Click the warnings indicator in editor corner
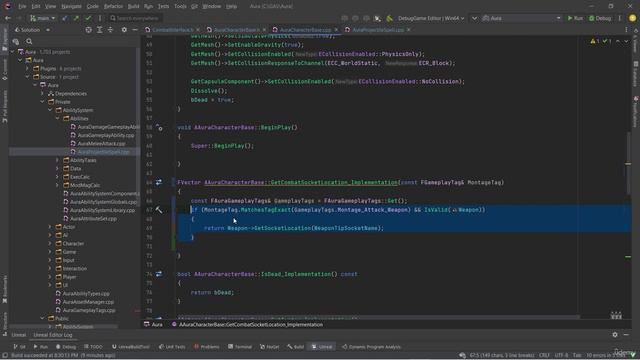Image resolution: width=640 pixels, height=360 pixels. 595,41
